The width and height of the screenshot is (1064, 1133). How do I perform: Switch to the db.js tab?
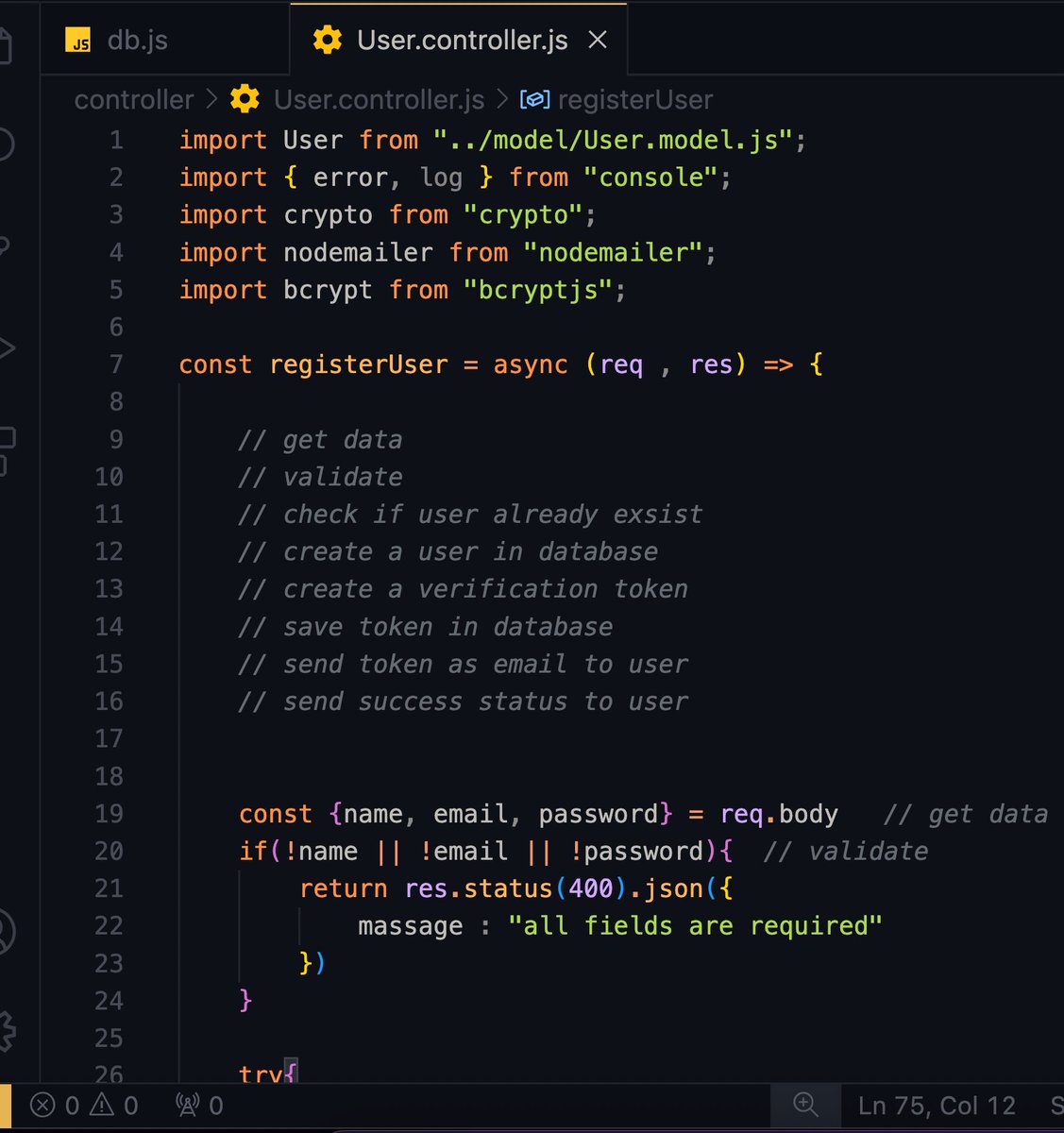pos(165,41)
